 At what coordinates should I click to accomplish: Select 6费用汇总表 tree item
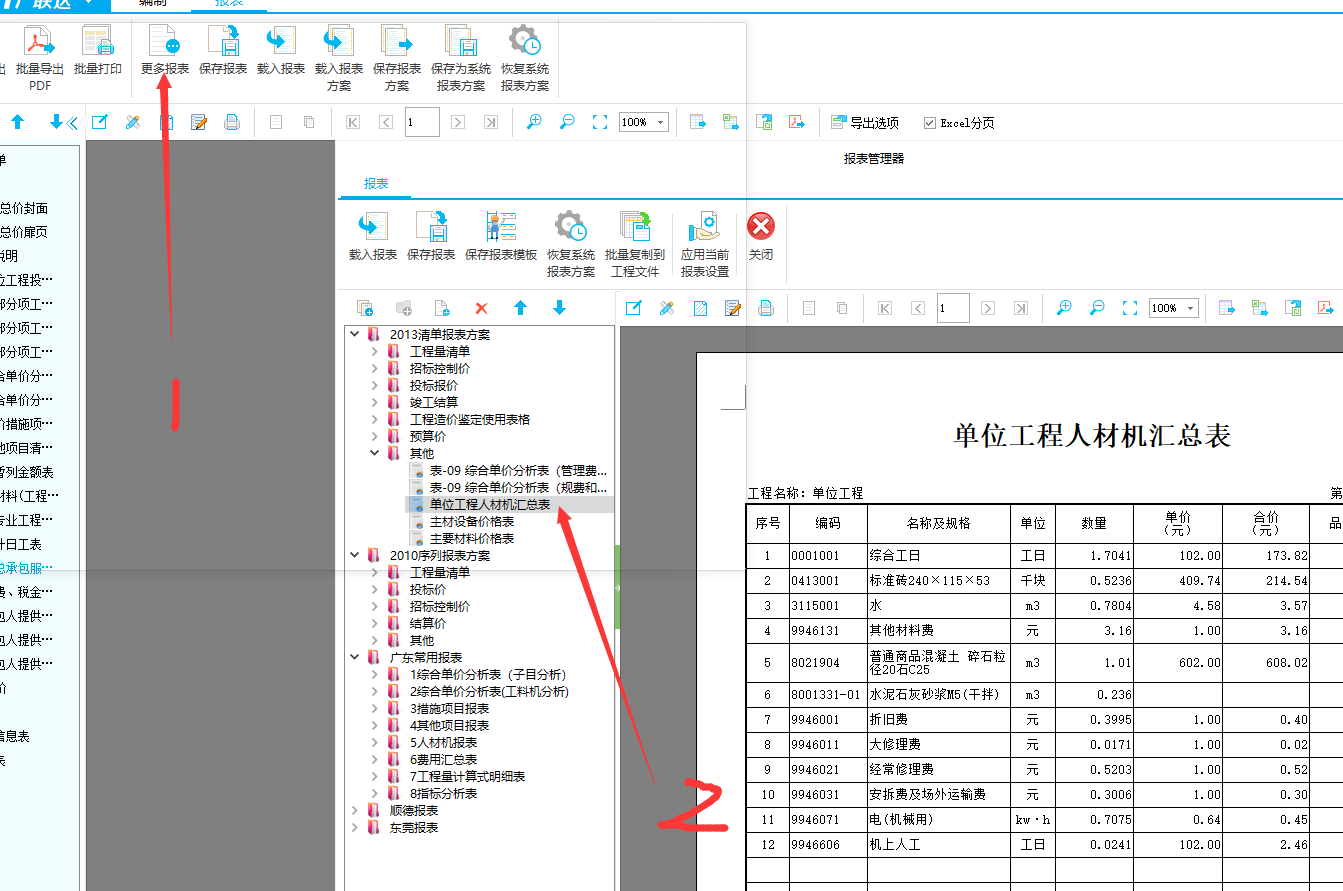coord(443,759)
